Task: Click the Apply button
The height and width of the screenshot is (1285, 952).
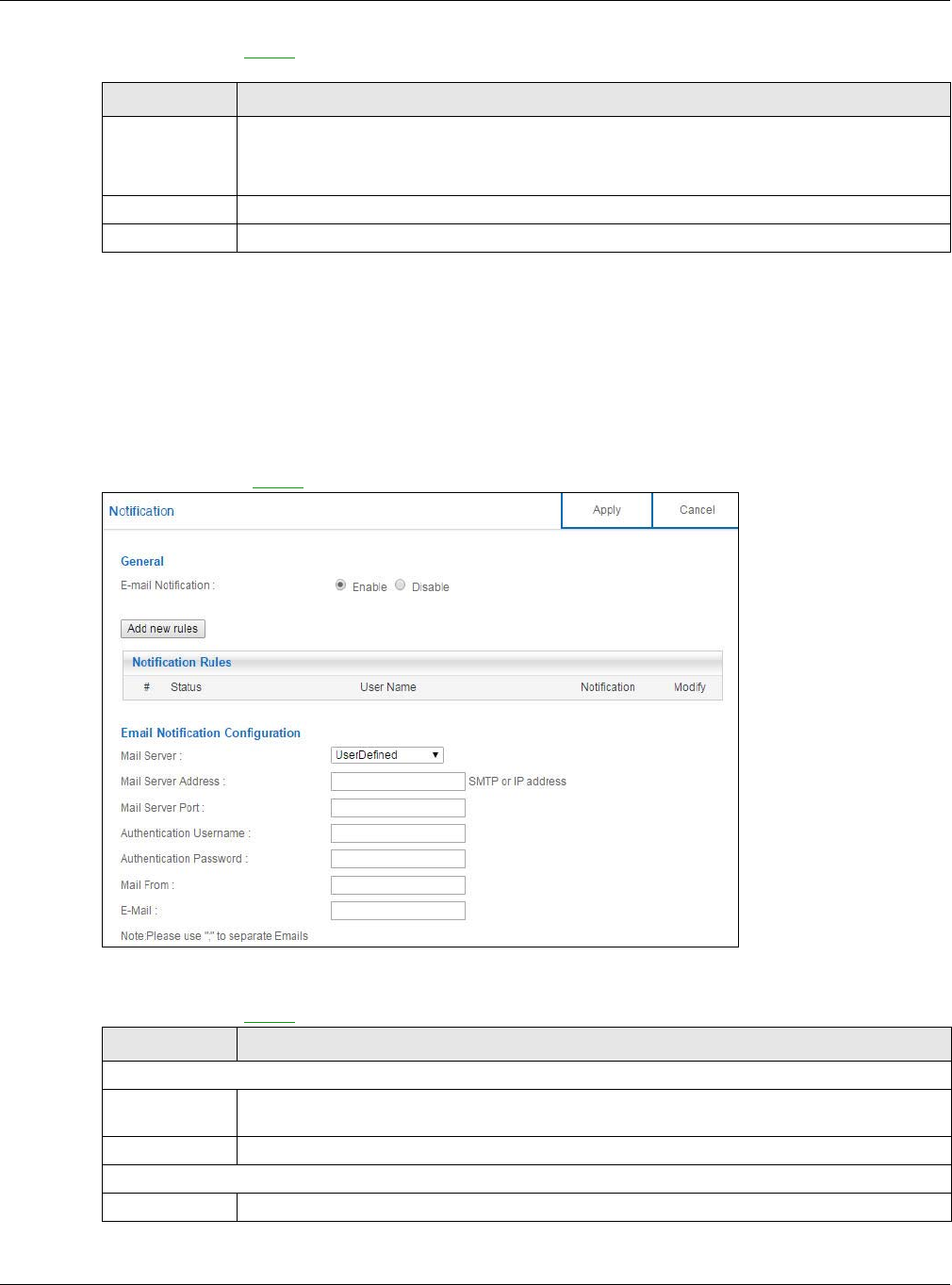Action: [x=607, y=510]
